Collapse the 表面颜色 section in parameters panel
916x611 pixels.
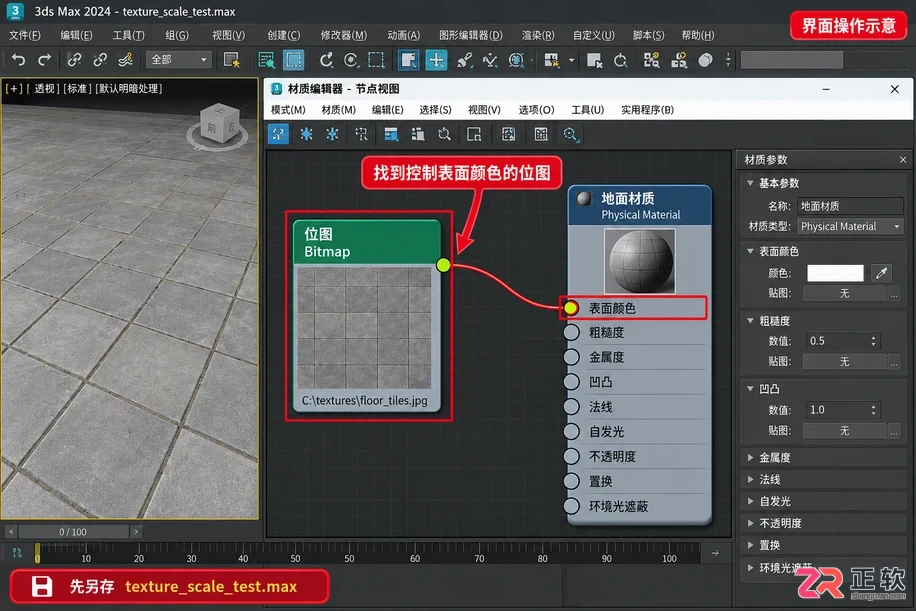pos(751,251)
